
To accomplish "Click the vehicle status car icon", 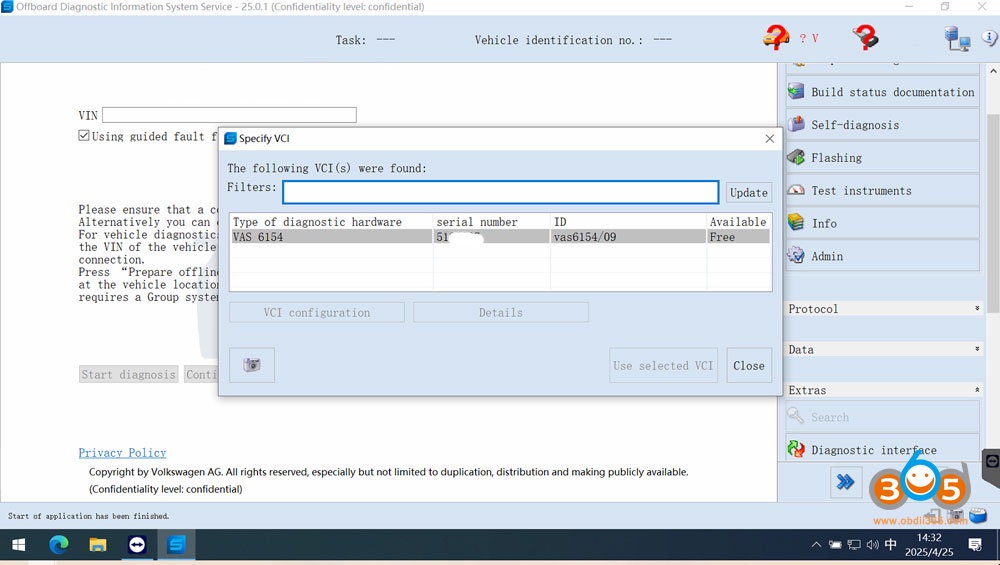I will point(776,38).
